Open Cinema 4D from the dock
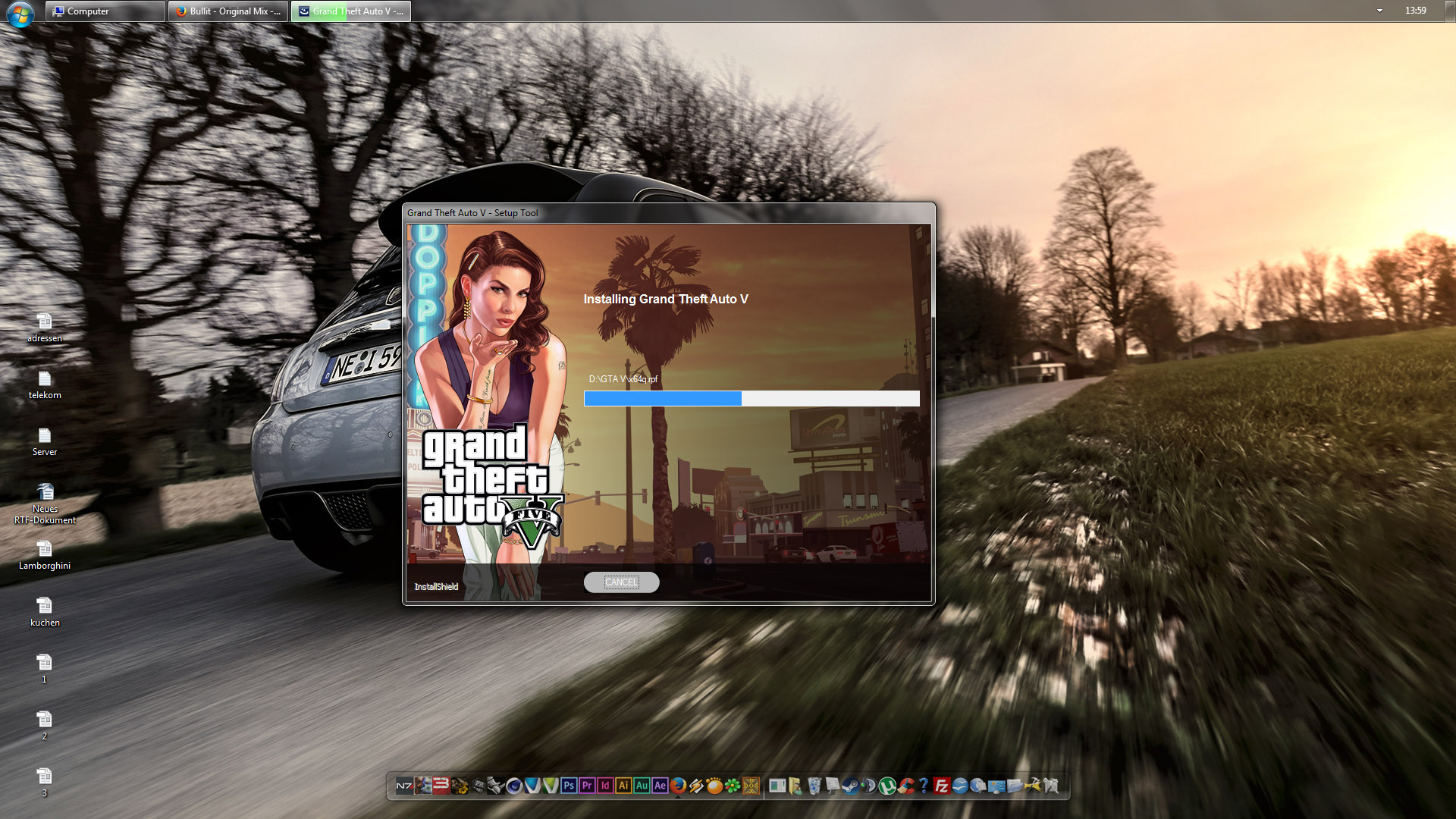The width and height of the screenshot is (1456, 819). (514, 786)
